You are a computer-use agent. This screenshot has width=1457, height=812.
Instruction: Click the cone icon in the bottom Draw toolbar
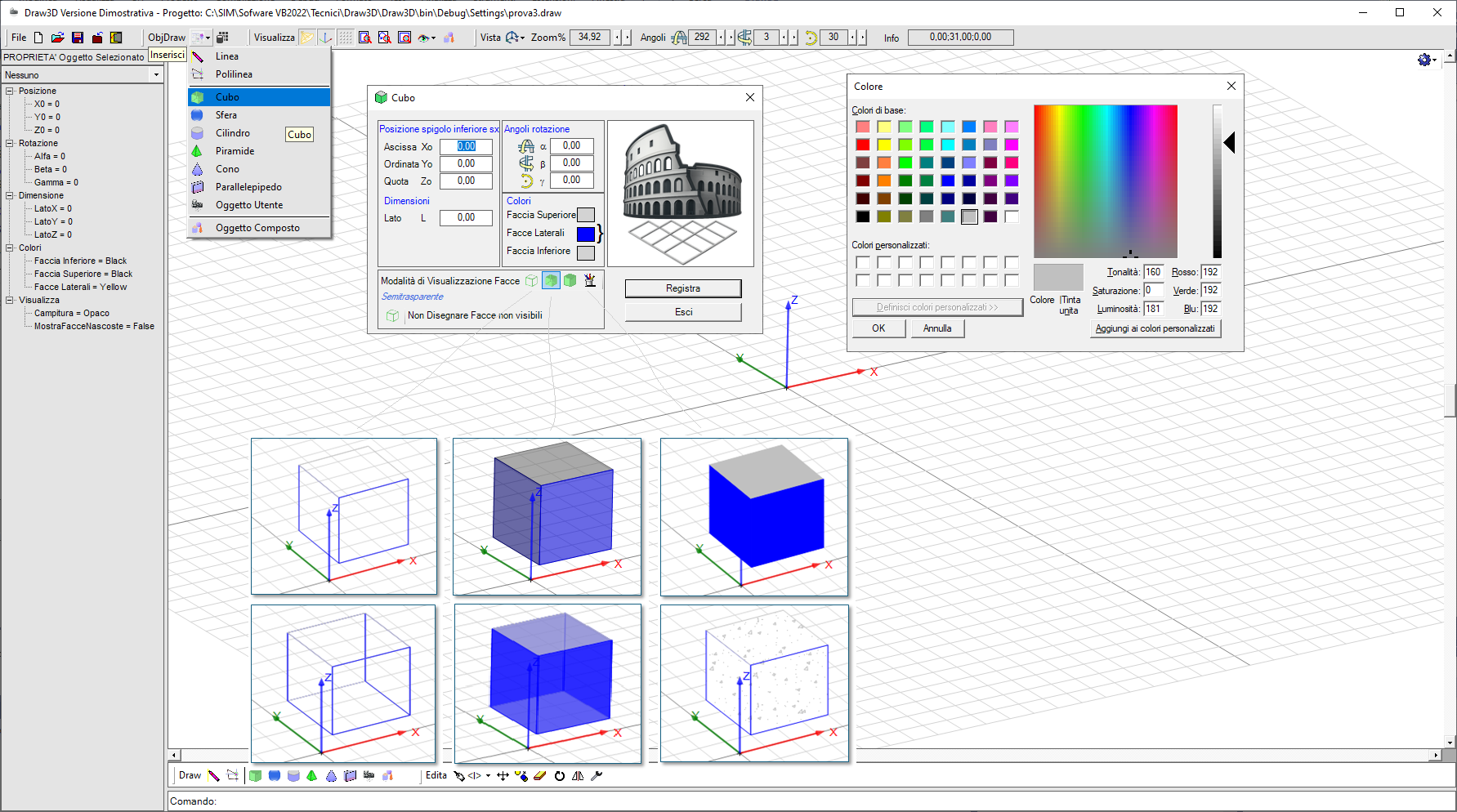(x=331, y=776)
